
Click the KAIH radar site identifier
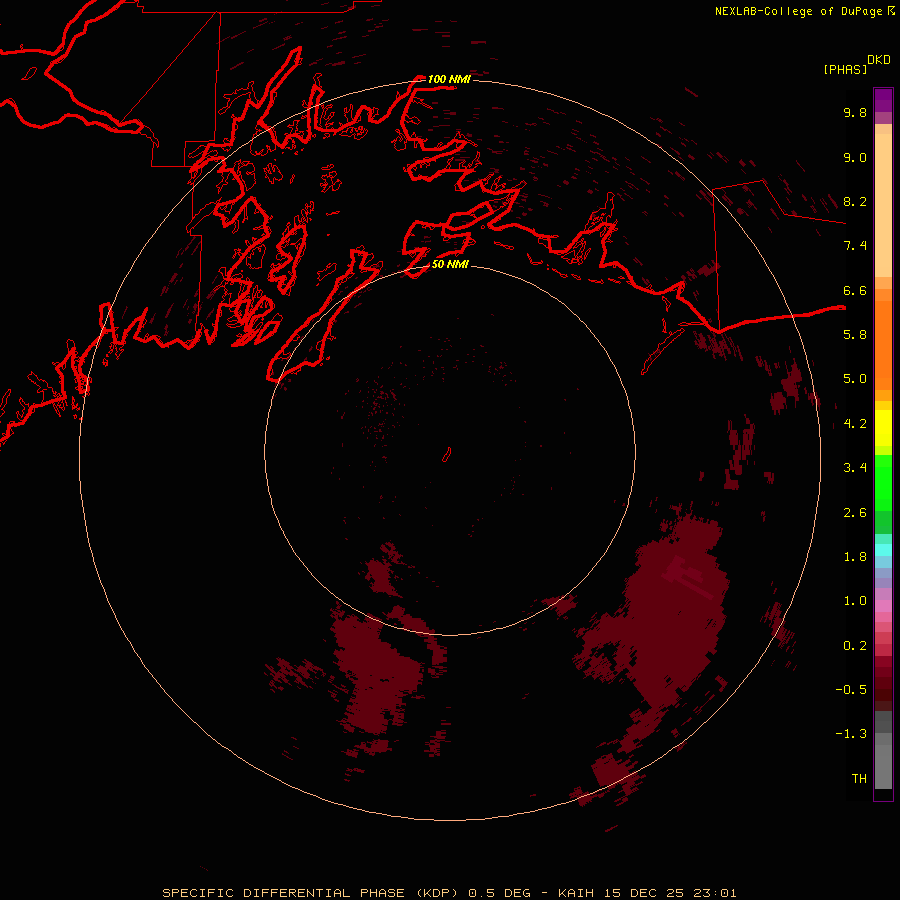point(576,893)
